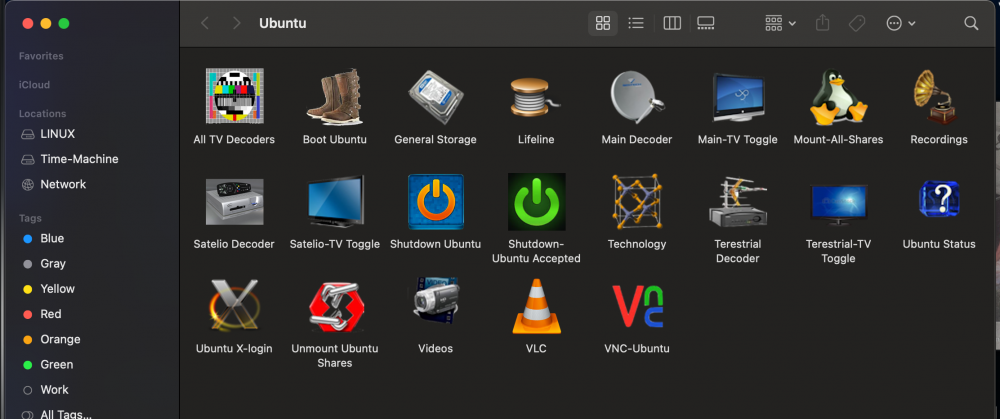Click the Ubuntu window title
Screen dimensions: 1000x419
(283, 24)
